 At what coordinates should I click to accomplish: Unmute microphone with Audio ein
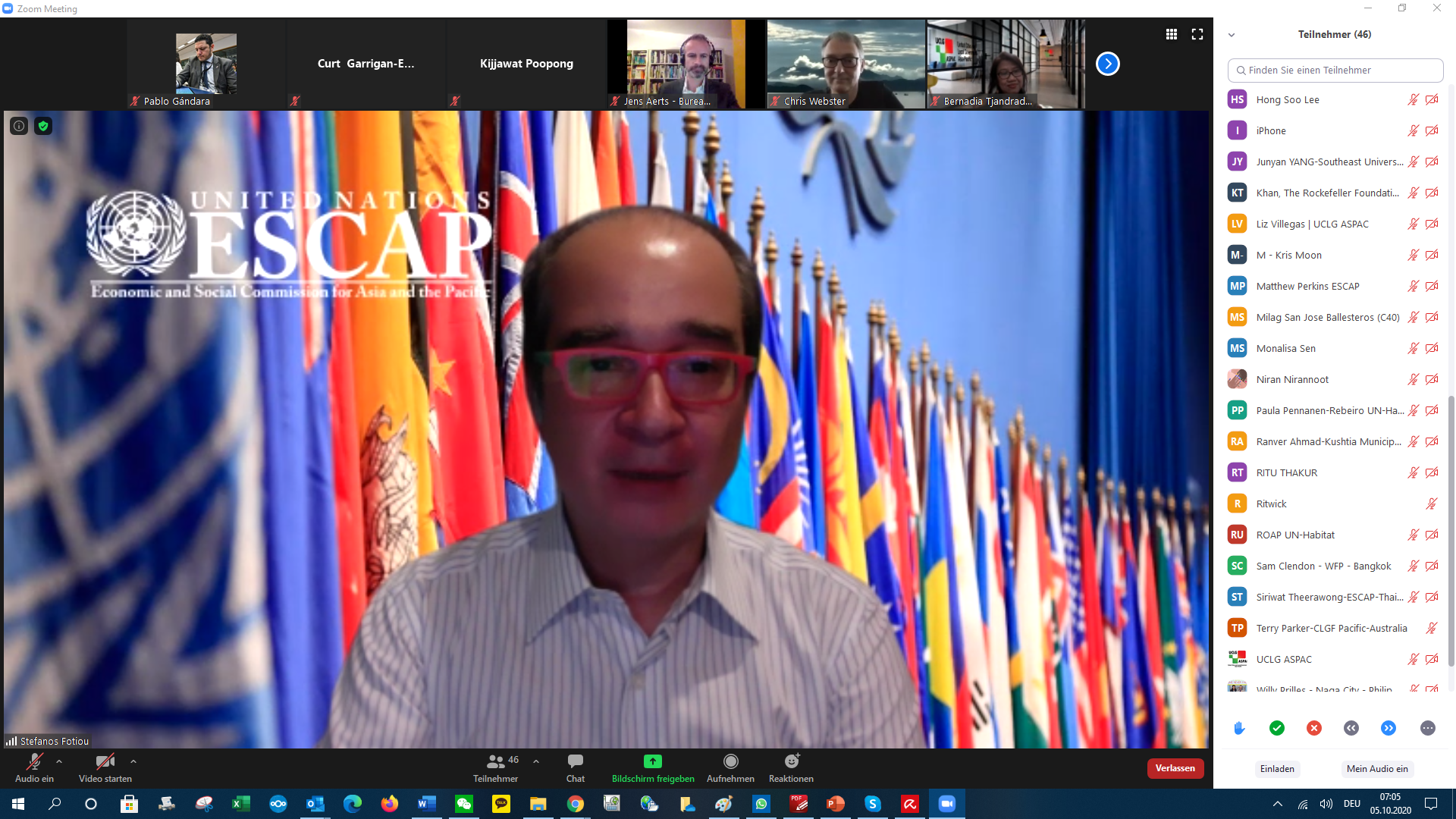tap(34, 768)
